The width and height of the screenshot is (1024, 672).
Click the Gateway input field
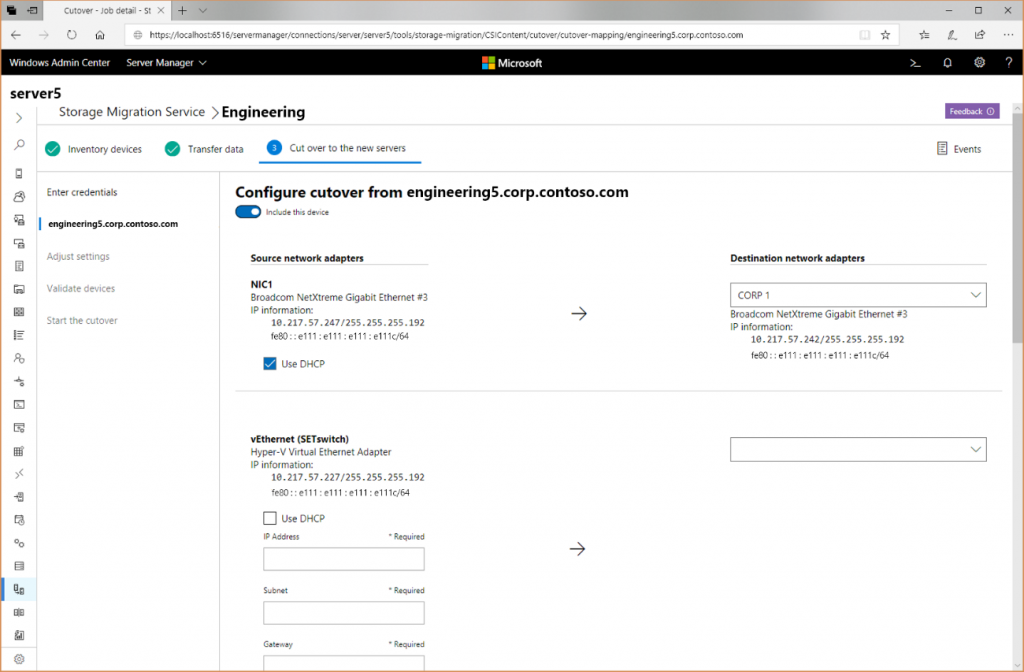pyautogui.click(x=344, y=662)
